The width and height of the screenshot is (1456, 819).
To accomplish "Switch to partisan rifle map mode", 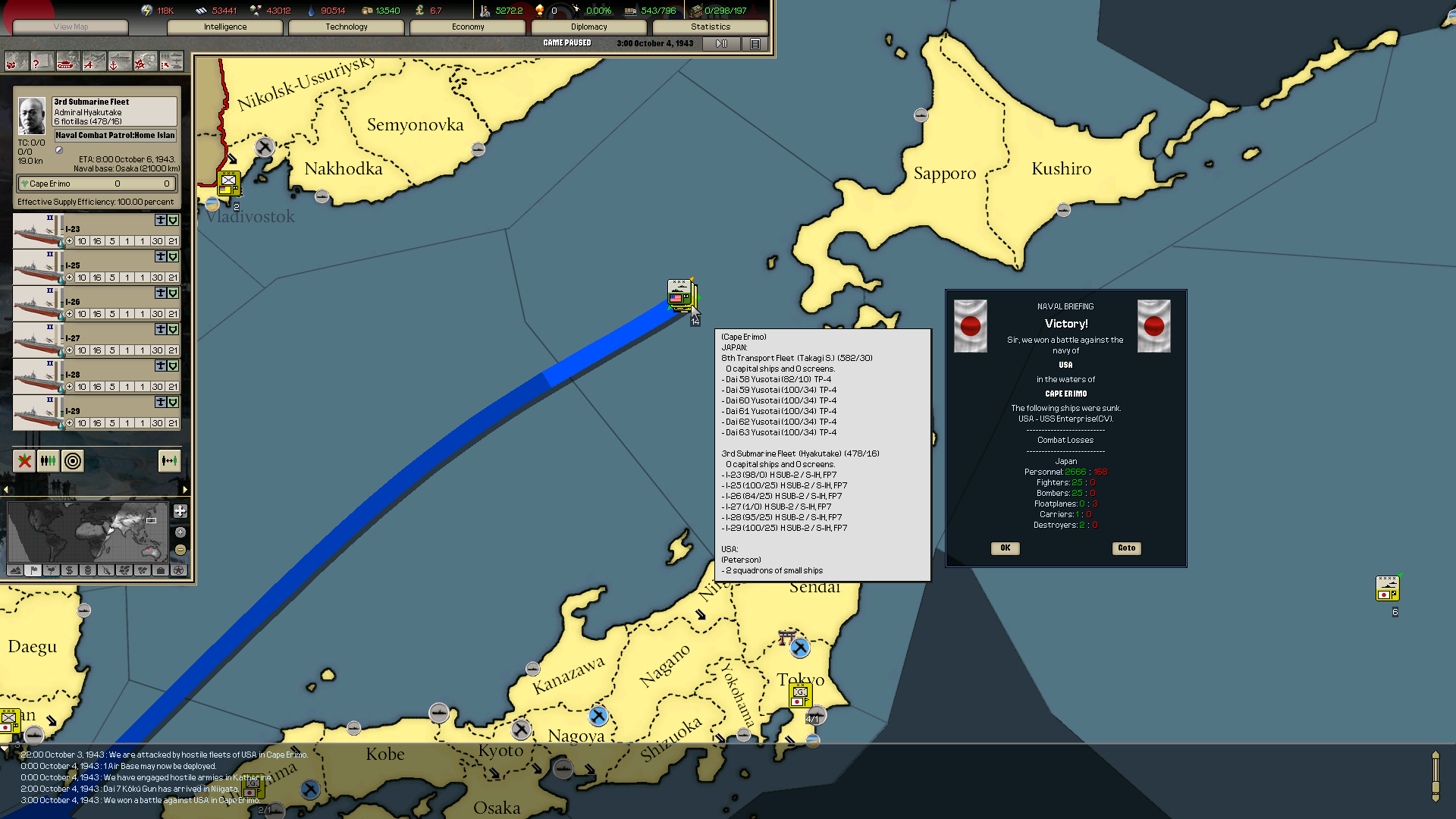I will (x=106, y=570).
